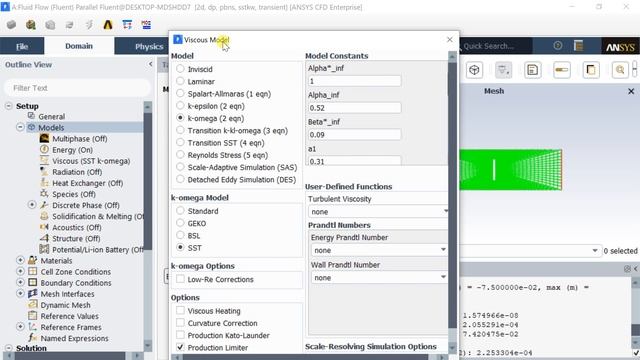Click the ANSYS 'A' toolbar icon

click(108, 25)
